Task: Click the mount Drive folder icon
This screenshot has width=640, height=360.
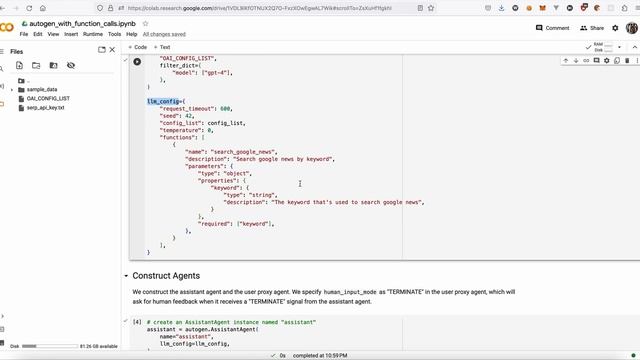Action: [53, 65]
